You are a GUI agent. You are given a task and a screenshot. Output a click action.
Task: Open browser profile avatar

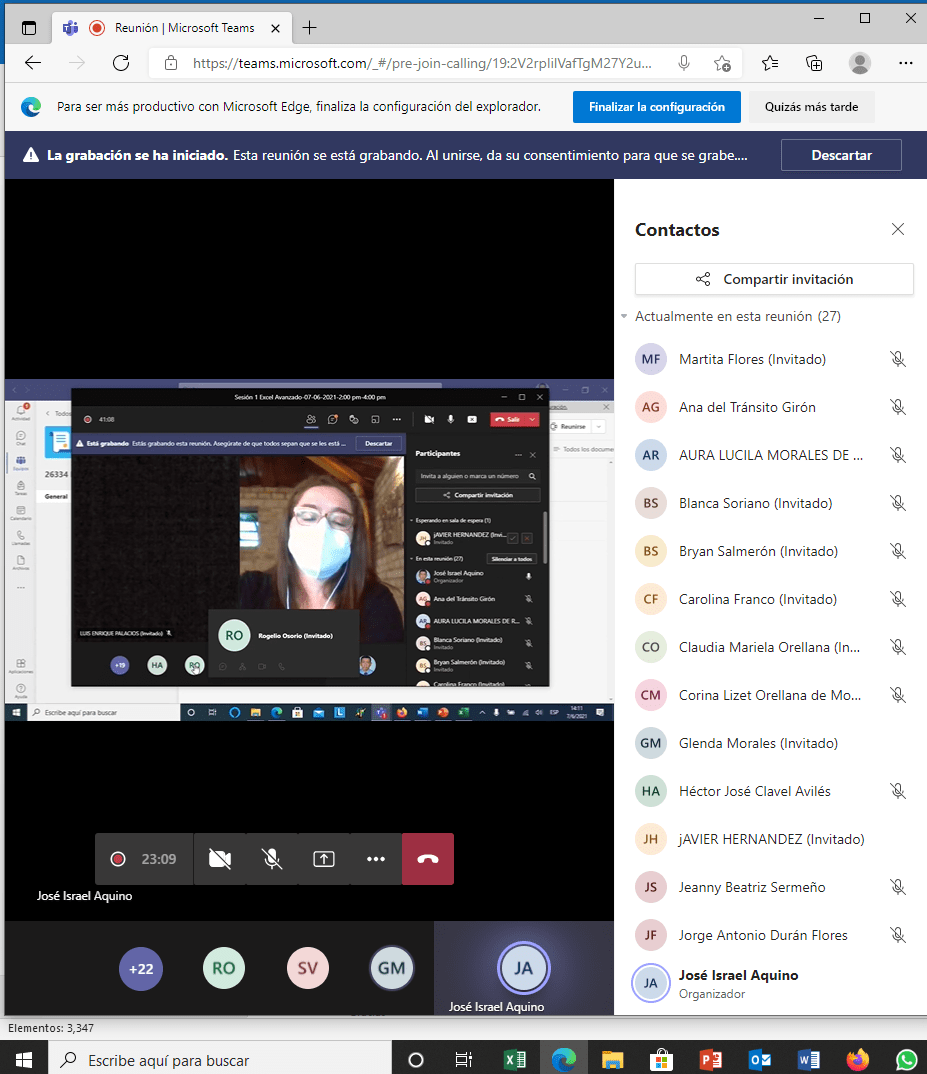[859, 64]
